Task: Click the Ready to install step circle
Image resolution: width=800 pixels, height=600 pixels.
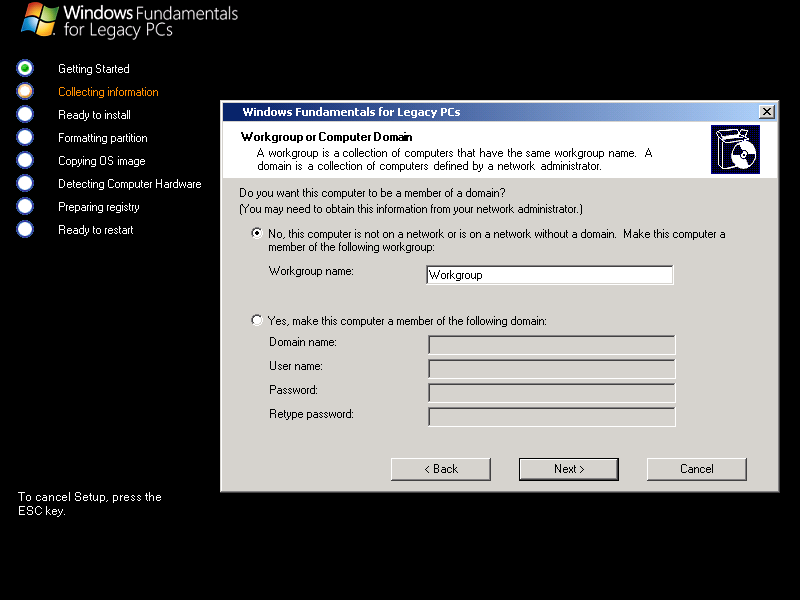Action: click(x=25, y=114)
